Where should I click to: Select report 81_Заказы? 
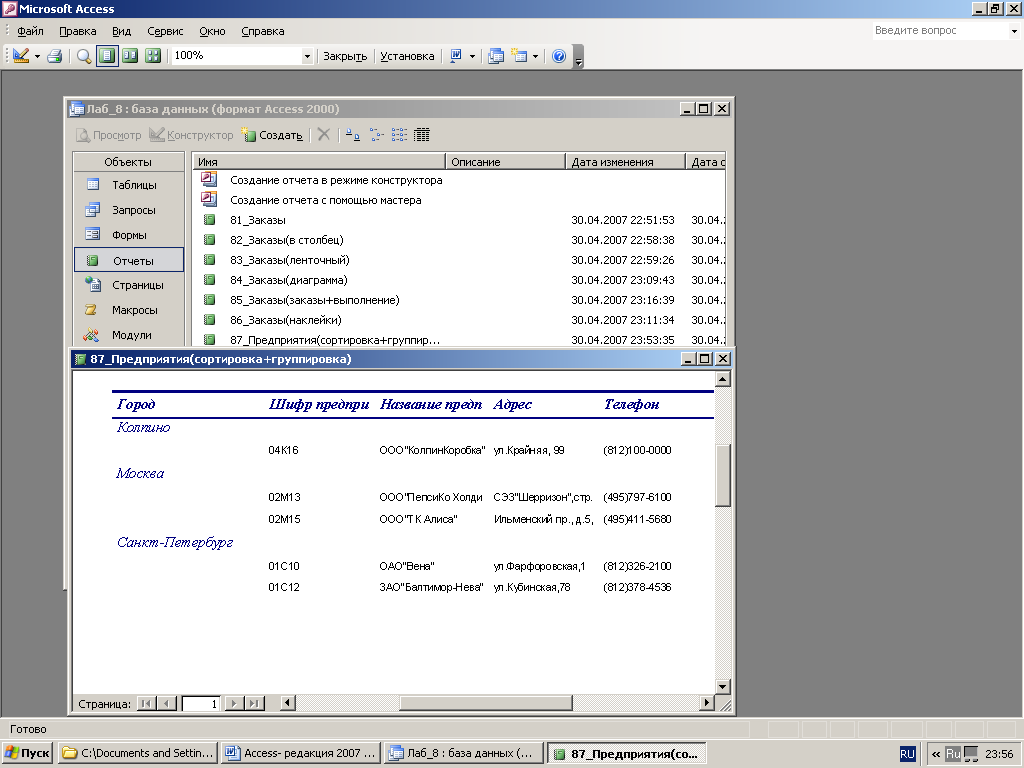257,220
